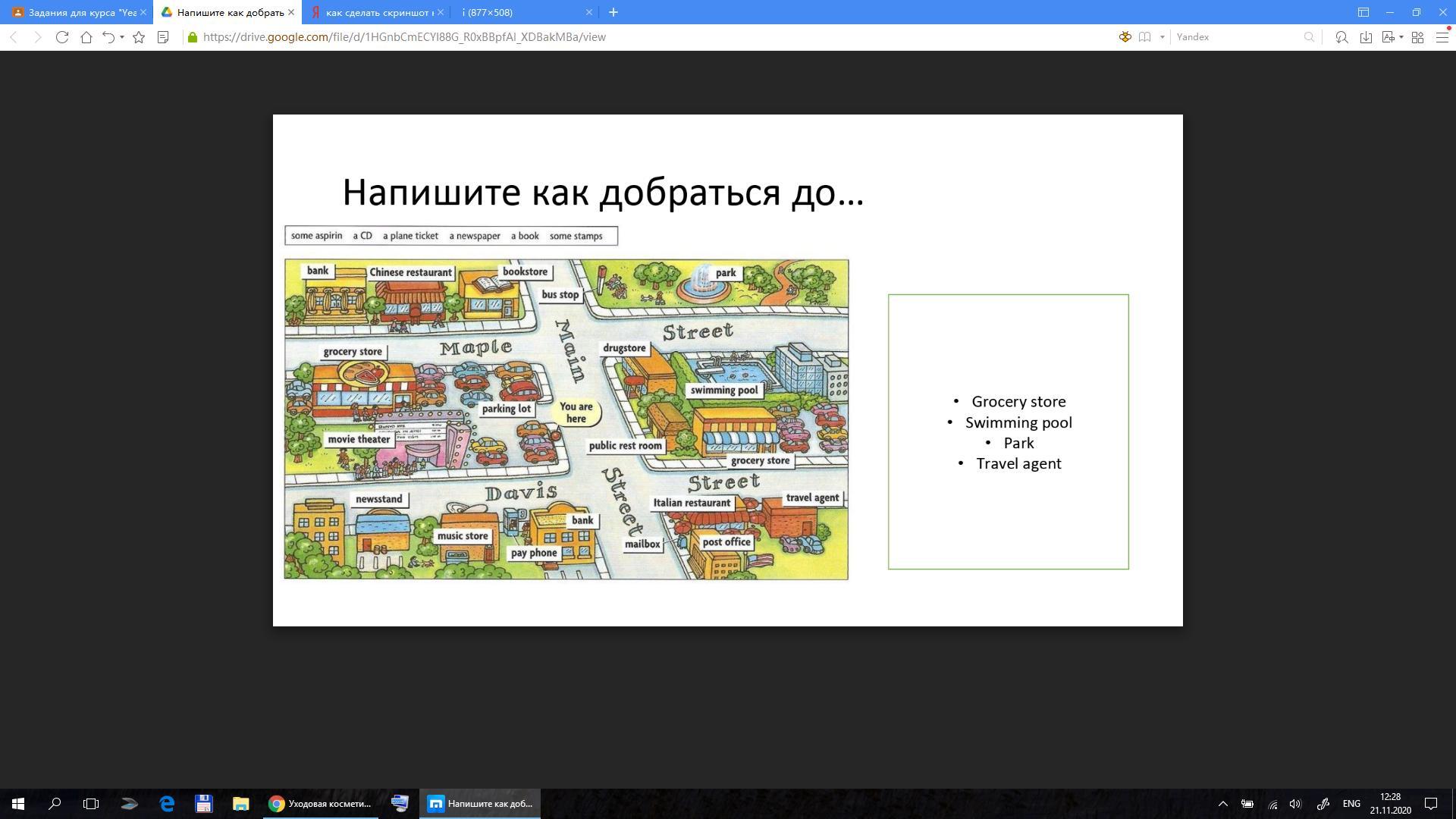Viewport: 1456px width, 819px height.
Task: Go to the browser home page
Action: 86,37
